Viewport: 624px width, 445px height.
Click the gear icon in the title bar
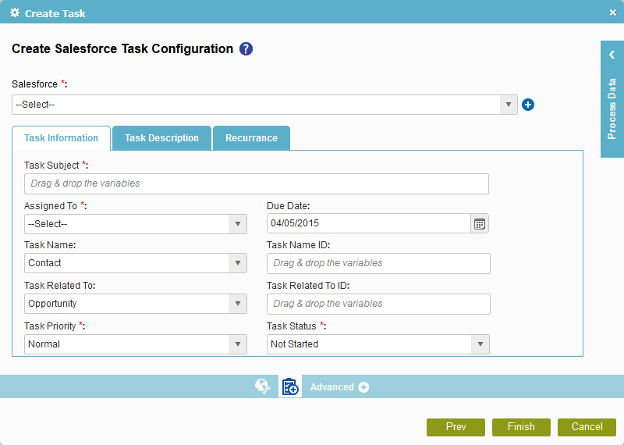(15, 13)
